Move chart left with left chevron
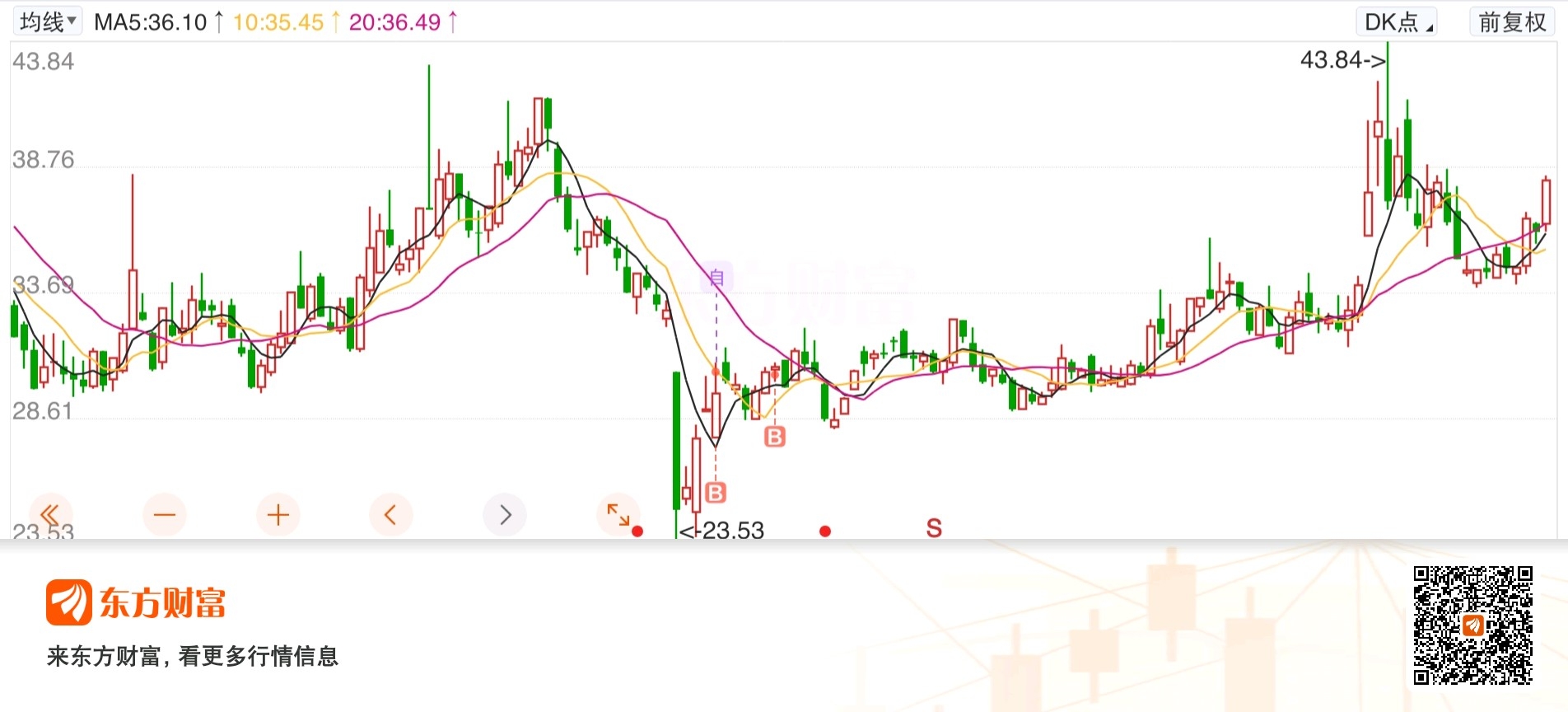The image size is (1568, 712). (x=391, y=515)
